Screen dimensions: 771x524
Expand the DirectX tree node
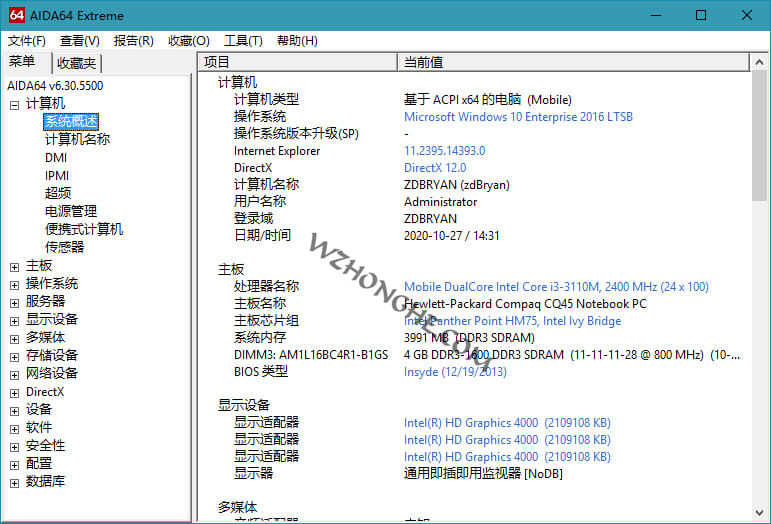pyautogui.click(x=14, y=392)
